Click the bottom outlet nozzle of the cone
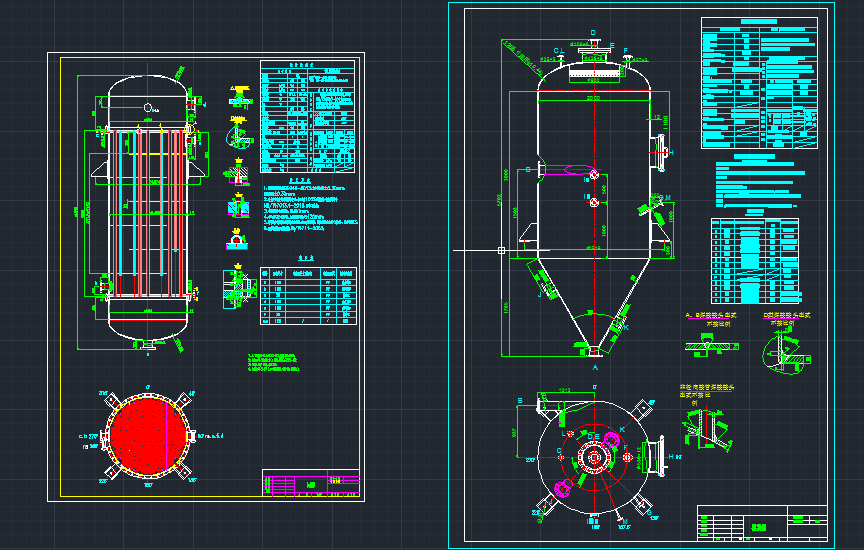Image resolution: width=864 pixels, height=550 pixels. [593, 351]
